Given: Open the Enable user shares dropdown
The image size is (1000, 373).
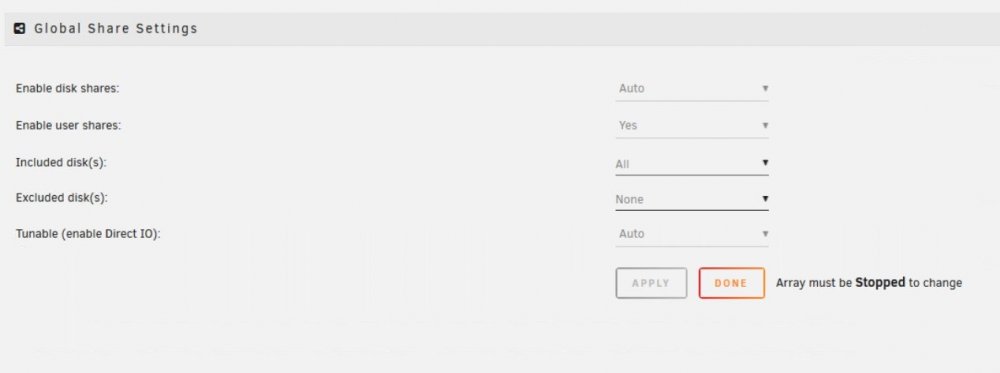Looking at the screenshot, I should (x=692, y=126).
